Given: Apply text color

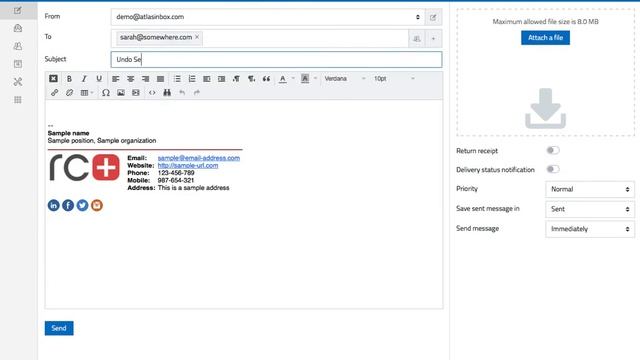Looking at the screenshot, I should point(282,78).
